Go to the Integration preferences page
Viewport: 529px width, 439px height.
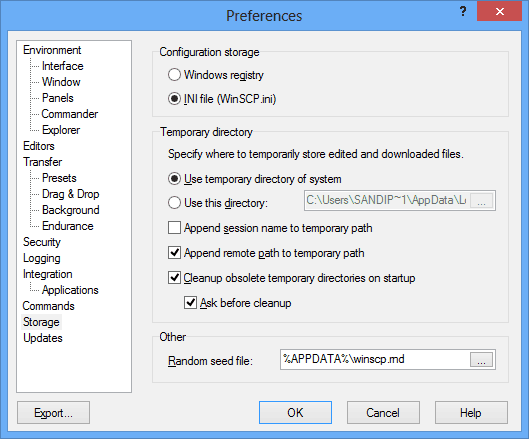tap(48, 274)
